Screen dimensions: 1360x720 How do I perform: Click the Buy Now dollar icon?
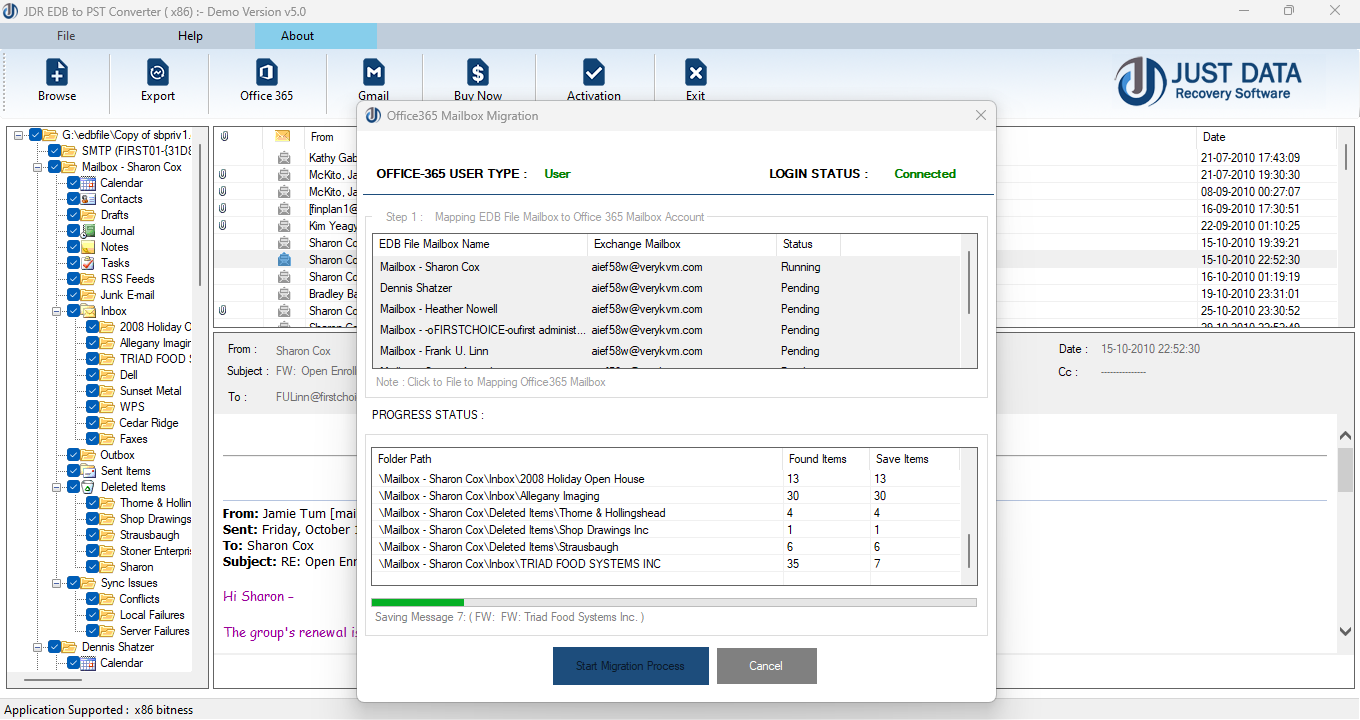[478, 80]
